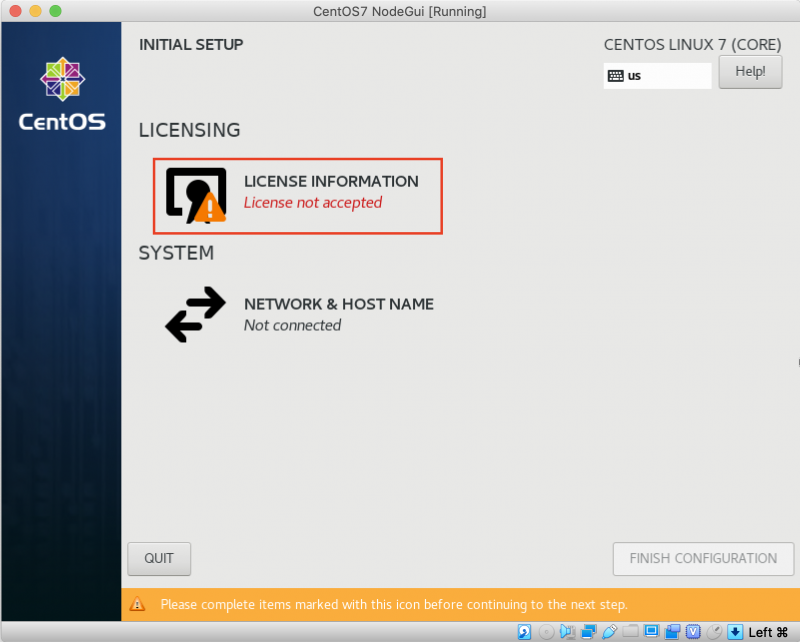Screen dimensions: 800x642
Task: Click the CentOS logo in sidebar
Action: tap(62, 94)
